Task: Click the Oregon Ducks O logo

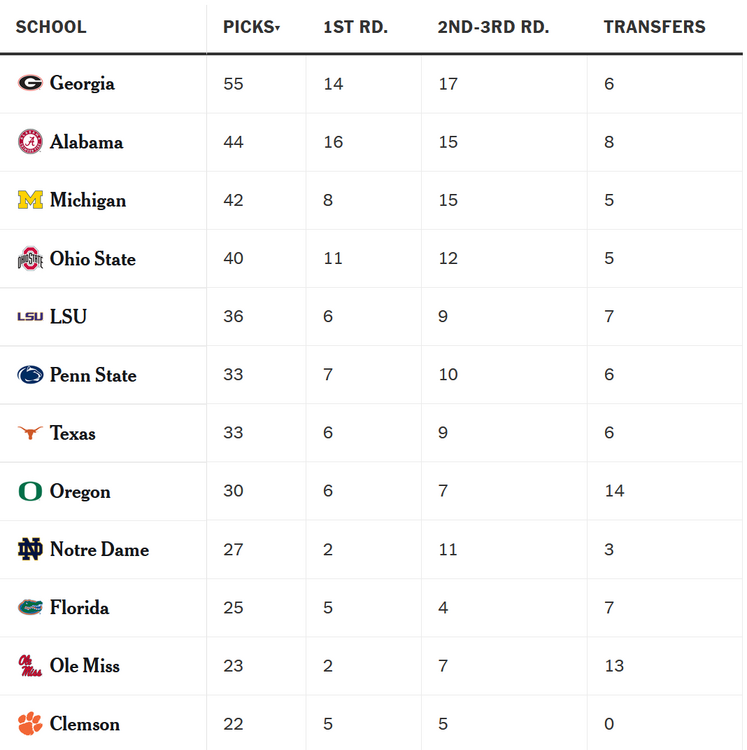Action: pyautogui.click(x=30, y=491)
